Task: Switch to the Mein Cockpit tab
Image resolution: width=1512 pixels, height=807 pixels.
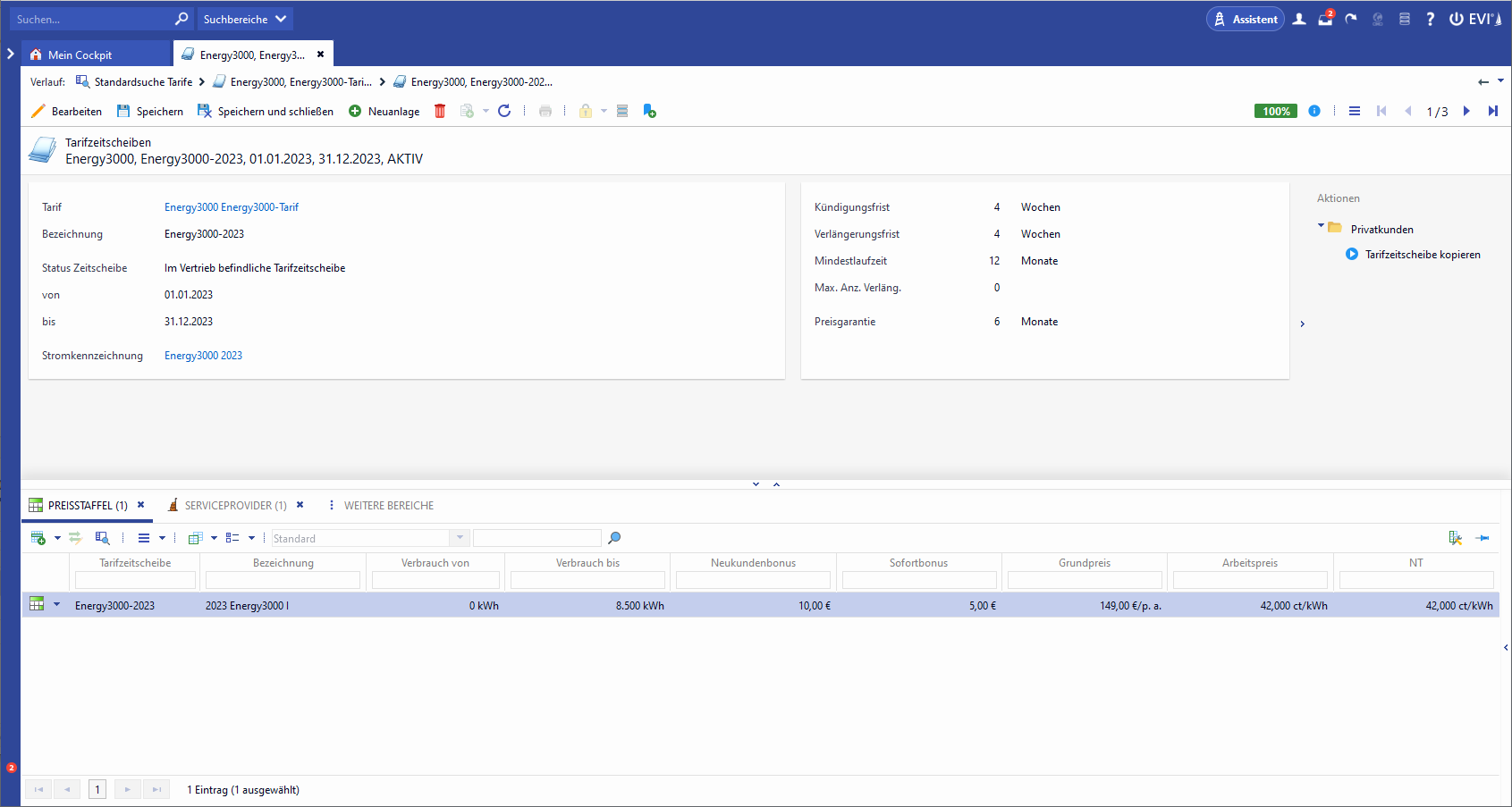Action: tap(80, 55)
